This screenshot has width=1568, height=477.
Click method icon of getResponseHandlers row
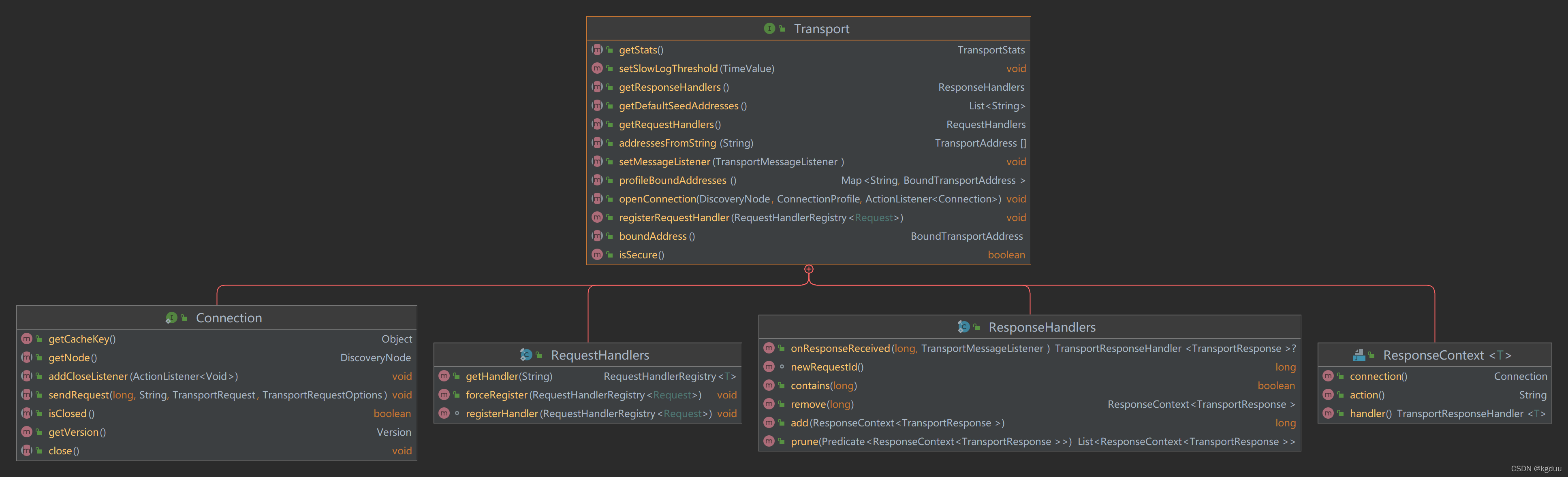tap(597, 87)
